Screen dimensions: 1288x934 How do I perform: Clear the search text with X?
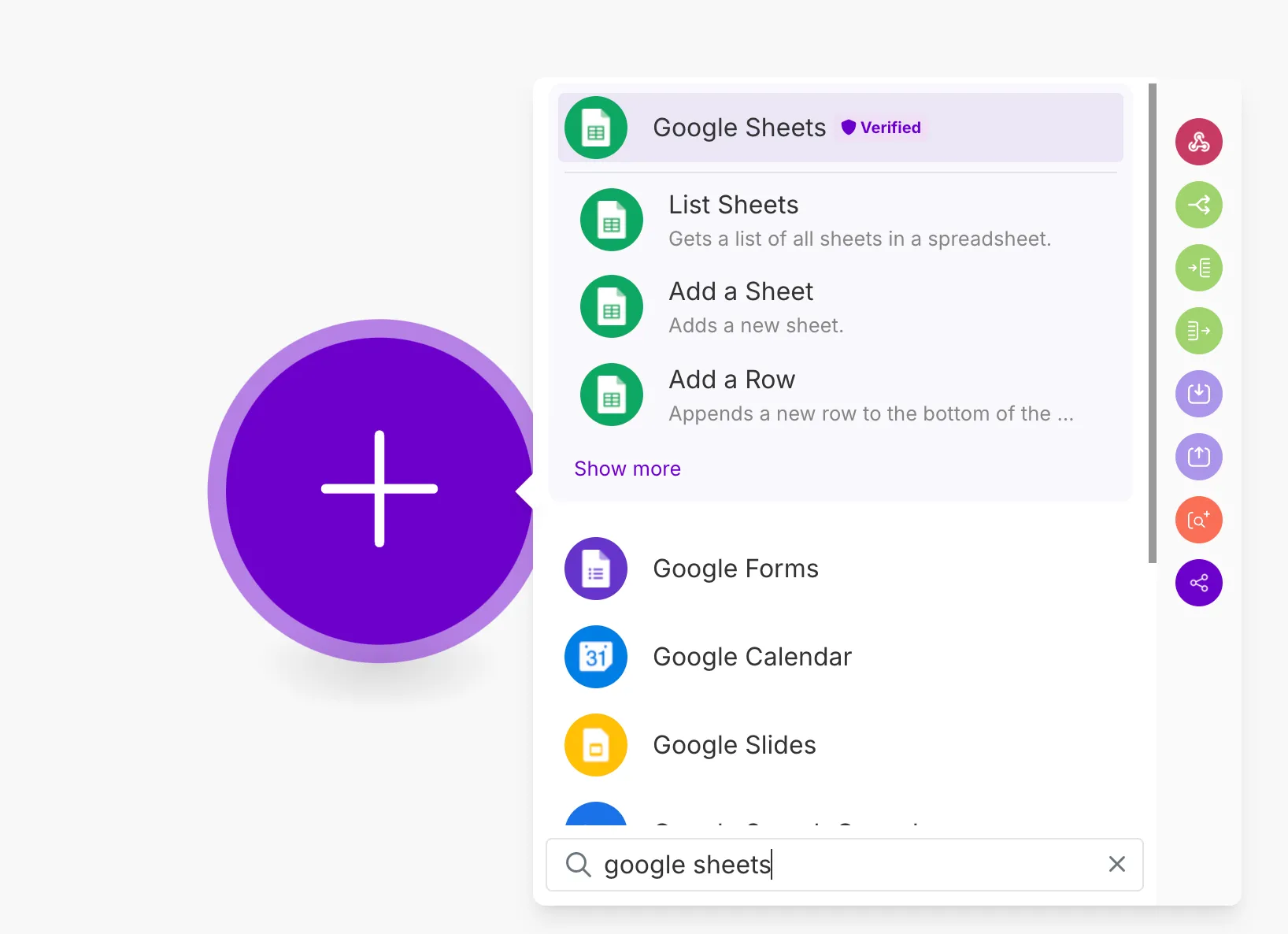tap(1116, 864)
